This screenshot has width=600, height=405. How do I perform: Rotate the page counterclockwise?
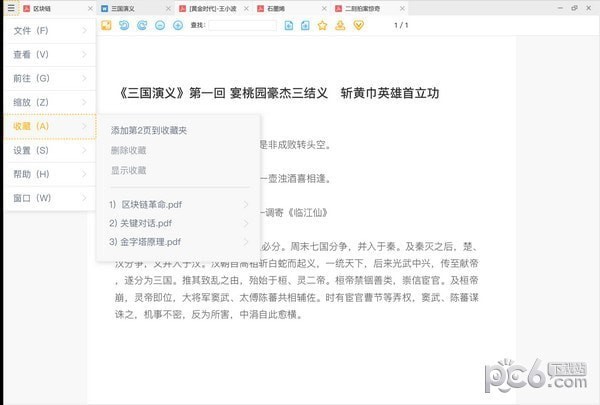click(124, 25)
